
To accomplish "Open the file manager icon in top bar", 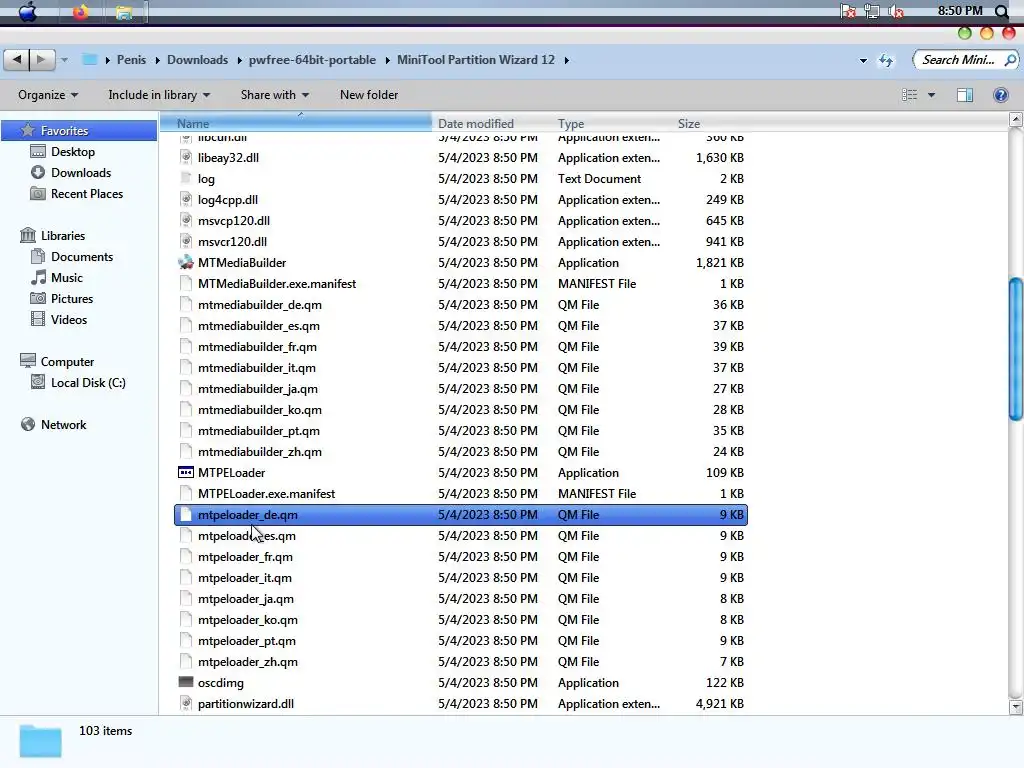I will click(x=124, y=12).
